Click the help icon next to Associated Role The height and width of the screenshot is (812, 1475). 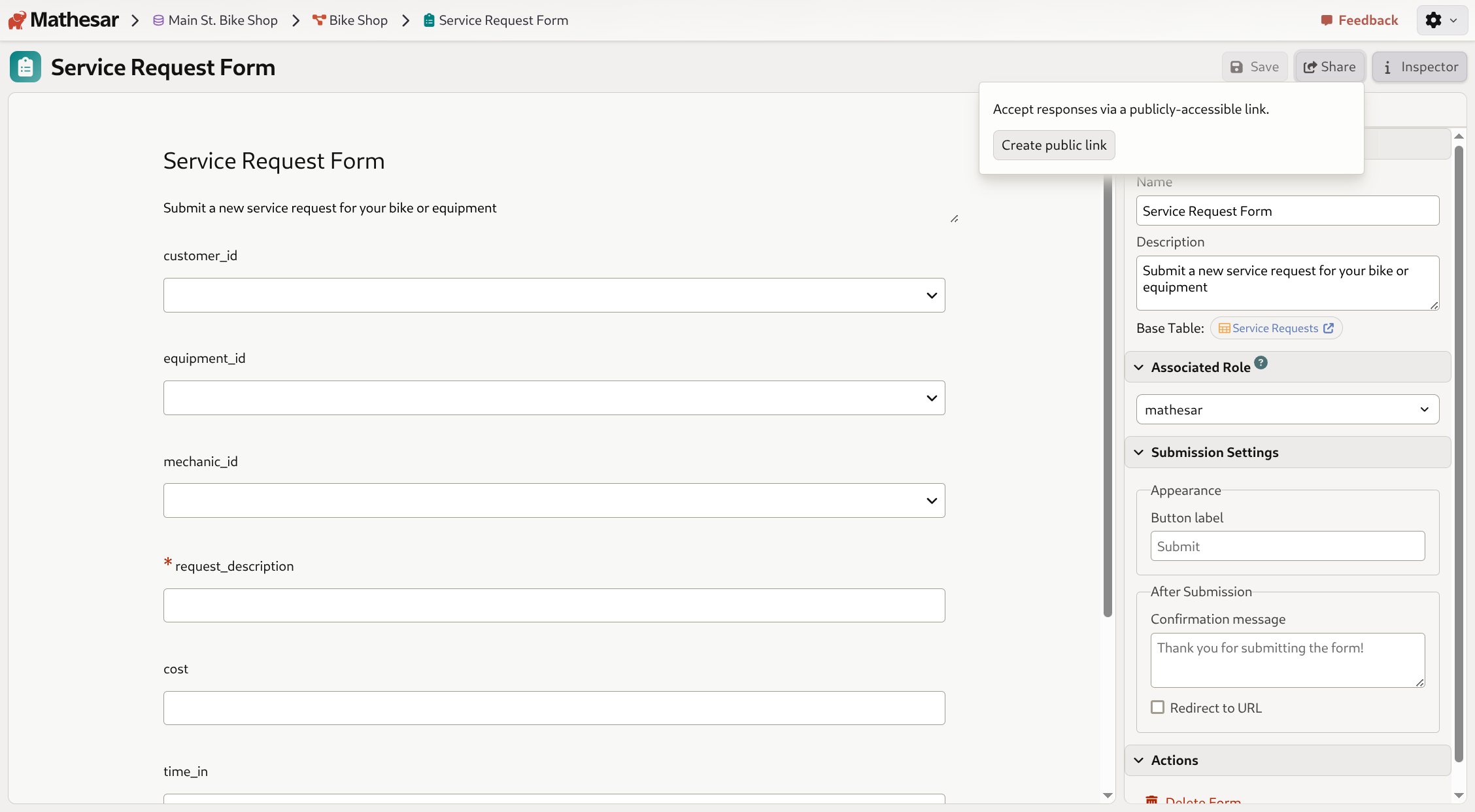1261,363
